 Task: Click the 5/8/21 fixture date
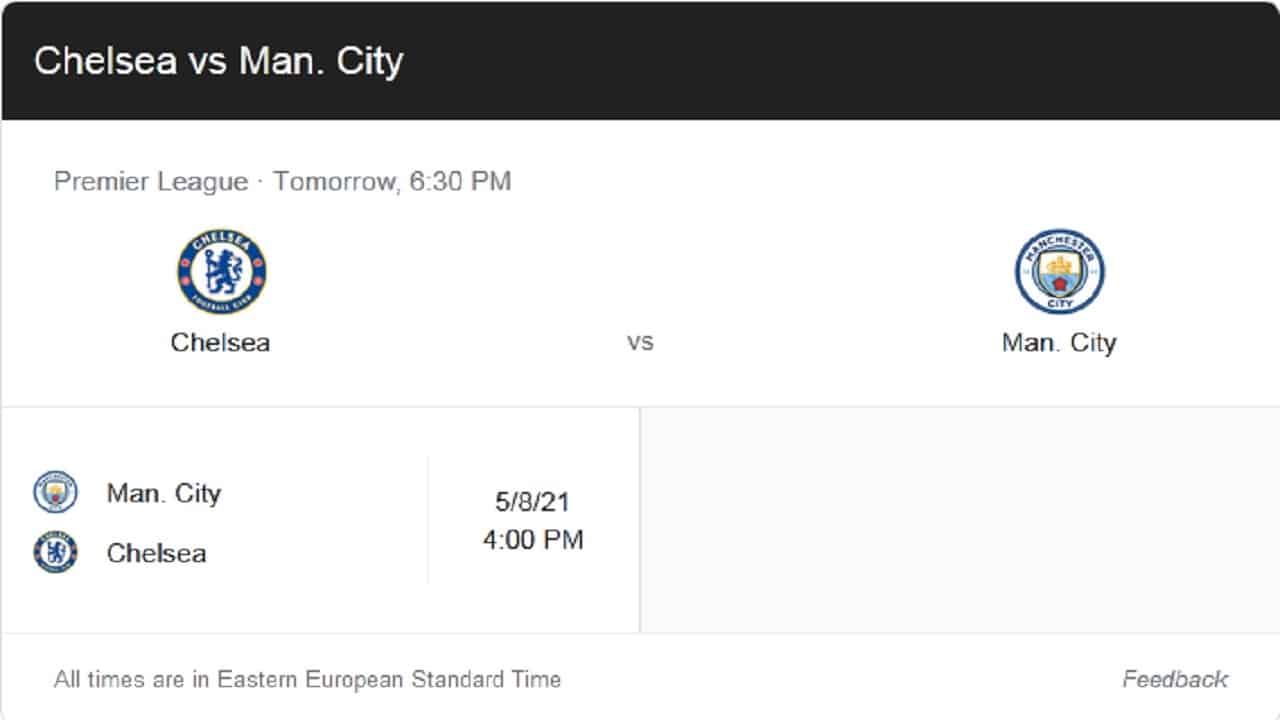coord(532,501)
